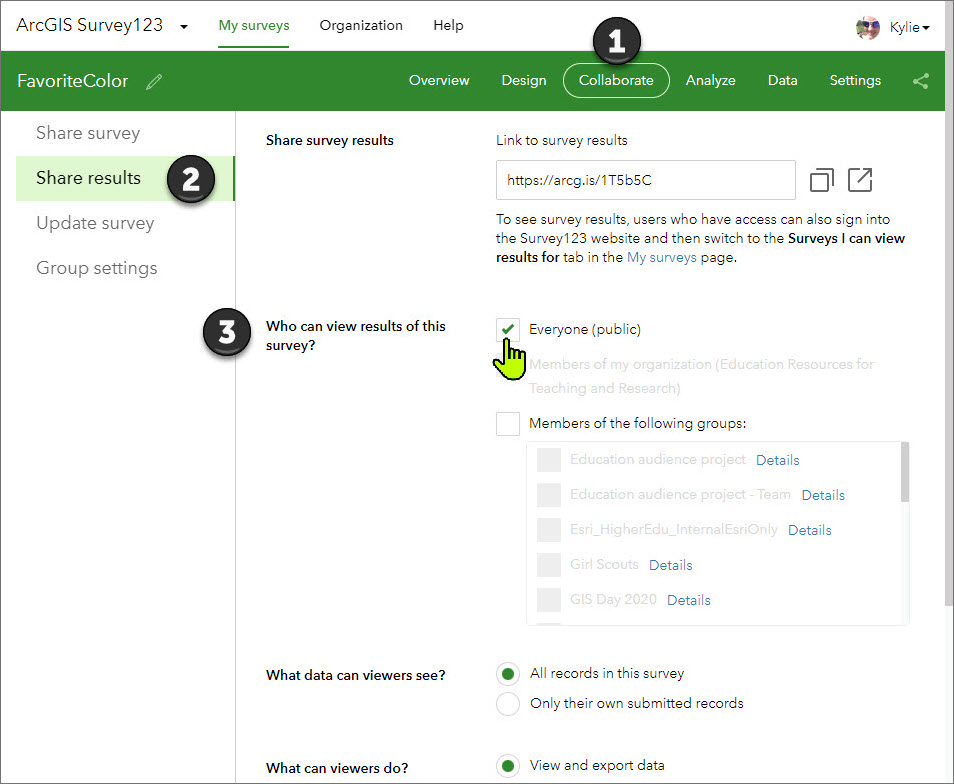Click the survey results link field
954x784 pixels.
coord(645,181)
